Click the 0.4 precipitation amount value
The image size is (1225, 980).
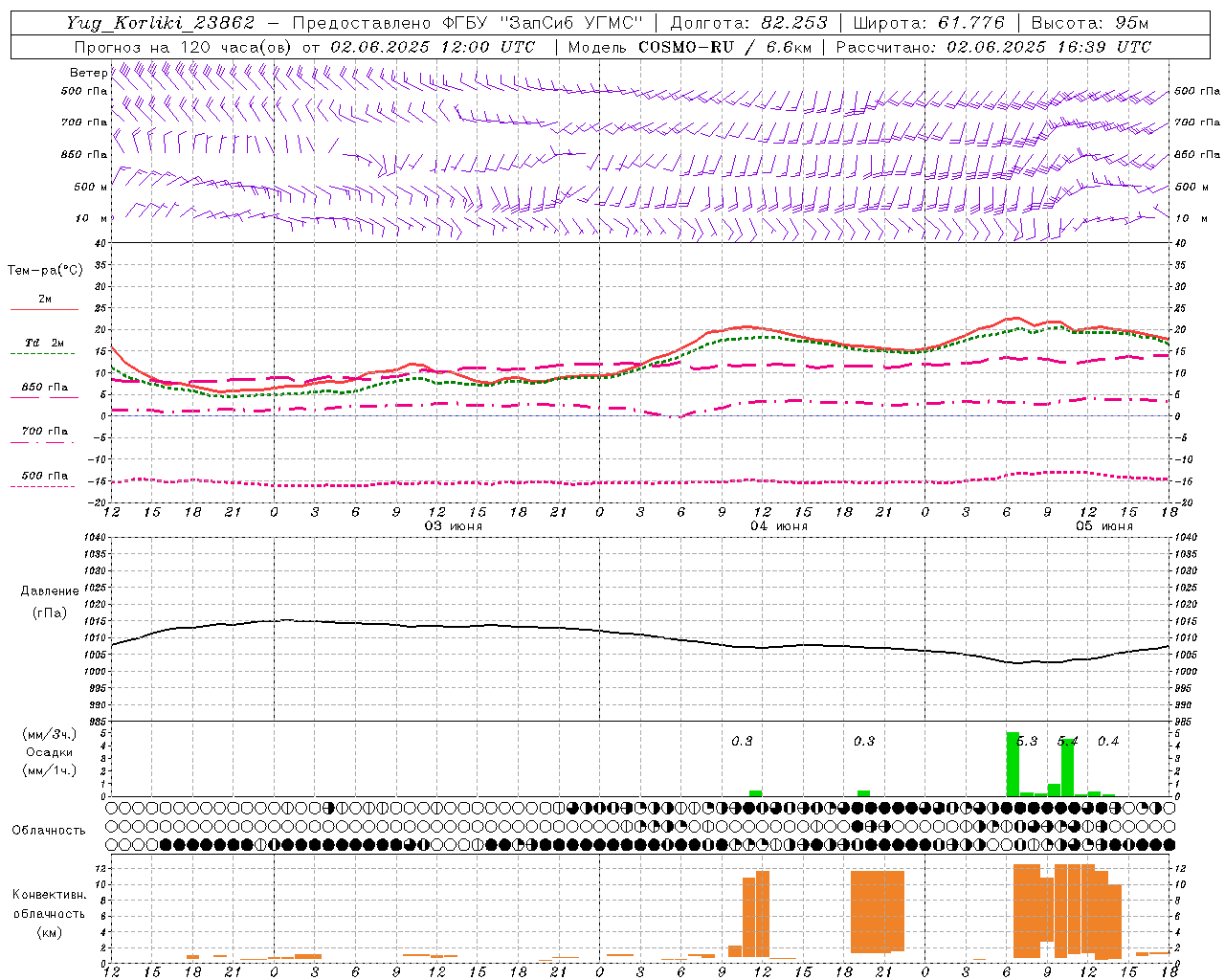point(1108,741)
